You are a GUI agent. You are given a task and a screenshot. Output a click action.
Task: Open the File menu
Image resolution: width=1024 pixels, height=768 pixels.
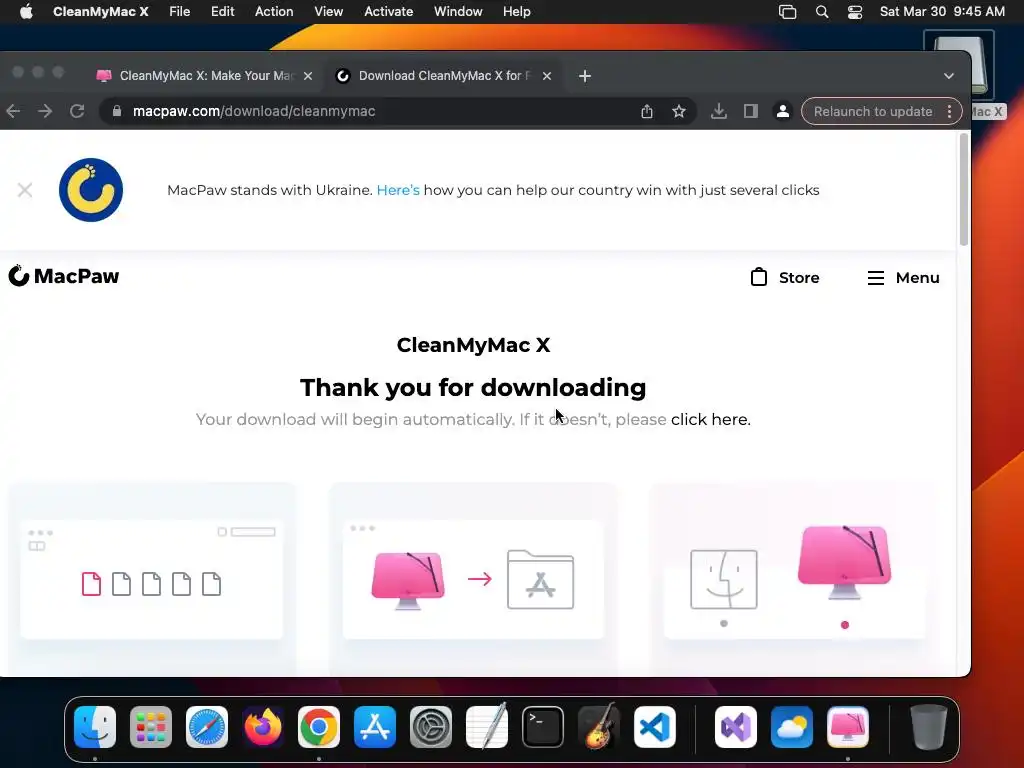[180, 12]
